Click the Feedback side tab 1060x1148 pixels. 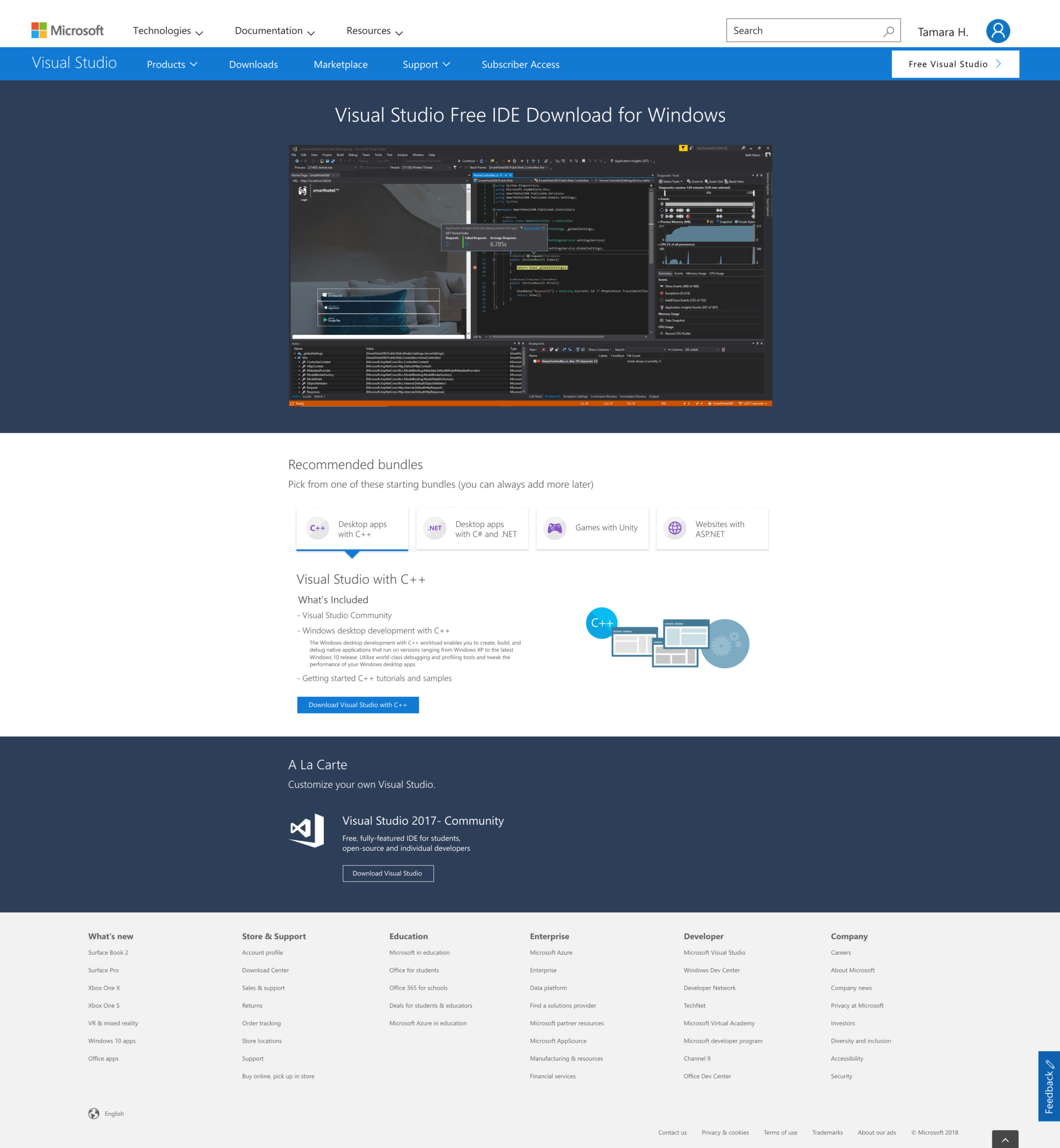click(x=1049, y=1086)
